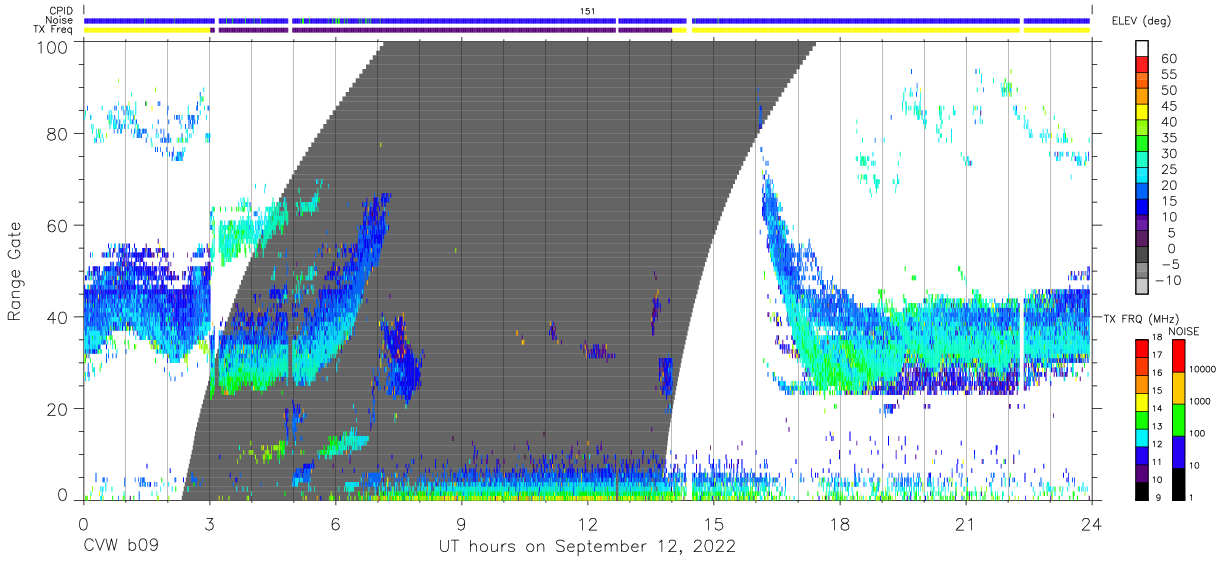Image resolution: width=1228 pixels, height=567 pixels.
Task: Click the green block of the NOISE colorbar
Action: pos(1178,419)
